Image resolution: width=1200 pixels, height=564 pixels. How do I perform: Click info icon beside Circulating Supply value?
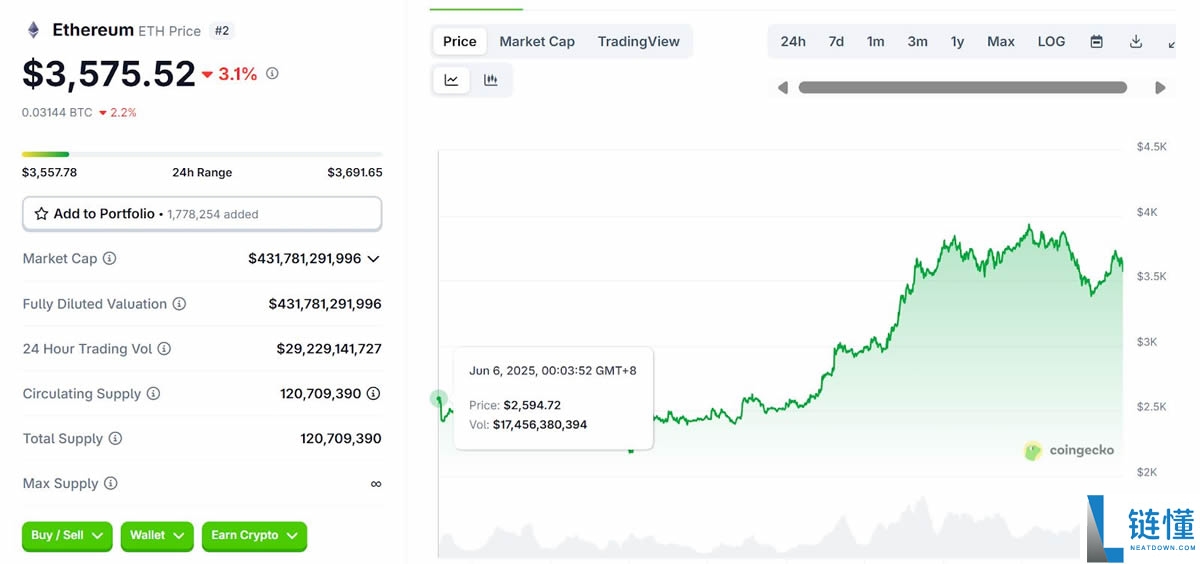click(373, 394)
